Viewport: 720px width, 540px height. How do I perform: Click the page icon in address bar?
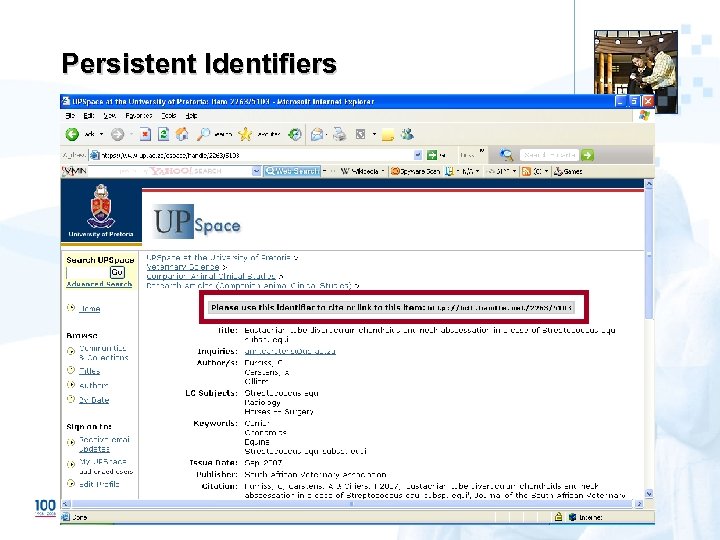95,155
